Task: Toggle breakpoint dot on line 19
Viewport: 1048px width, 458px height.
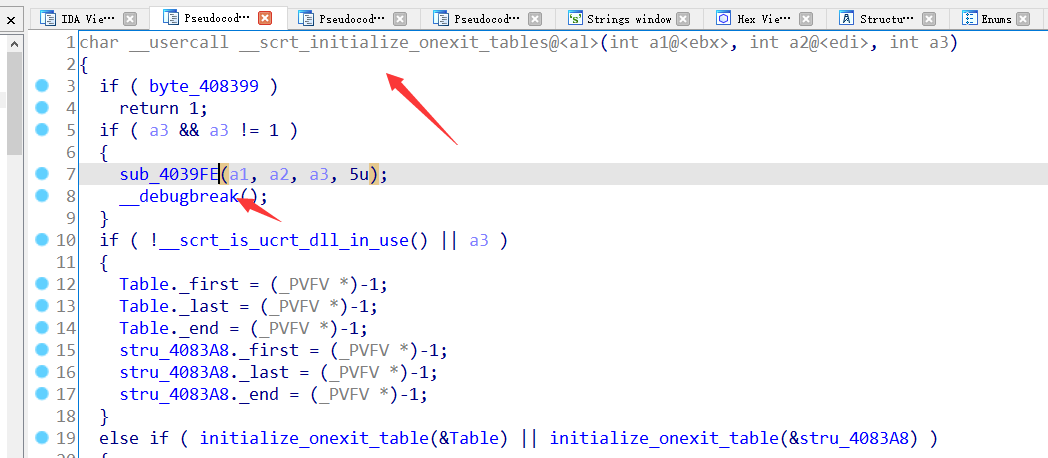Action: coord(42,438)
